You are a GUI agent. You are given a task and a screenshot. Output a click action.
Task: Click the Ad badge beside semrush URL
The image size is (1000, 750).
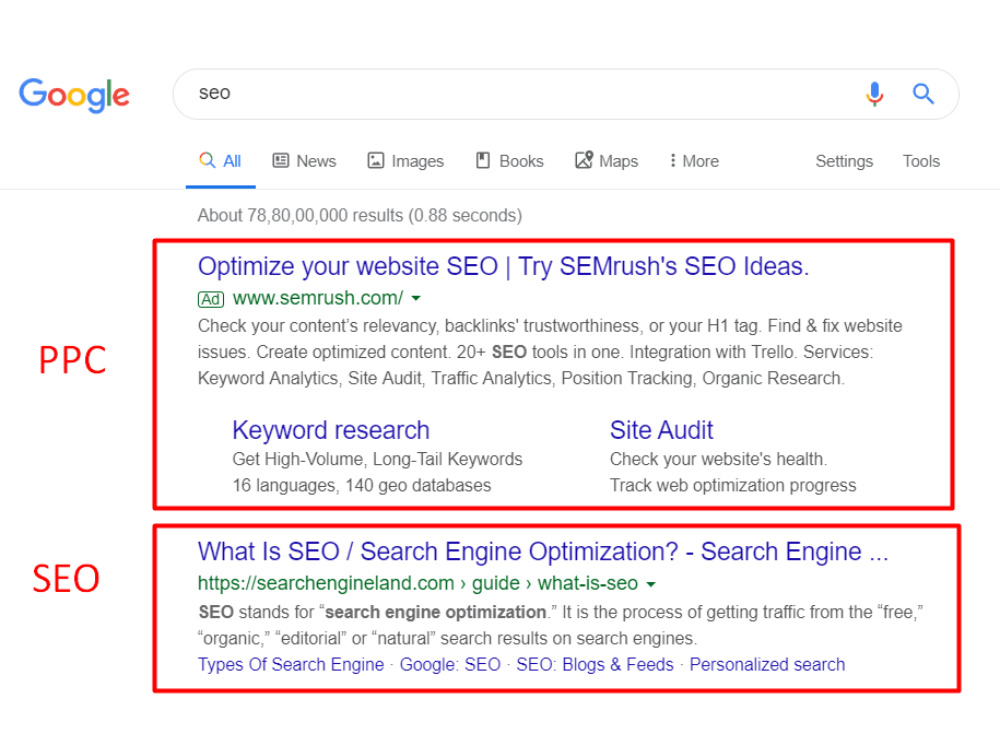click(x=210, y=298)
